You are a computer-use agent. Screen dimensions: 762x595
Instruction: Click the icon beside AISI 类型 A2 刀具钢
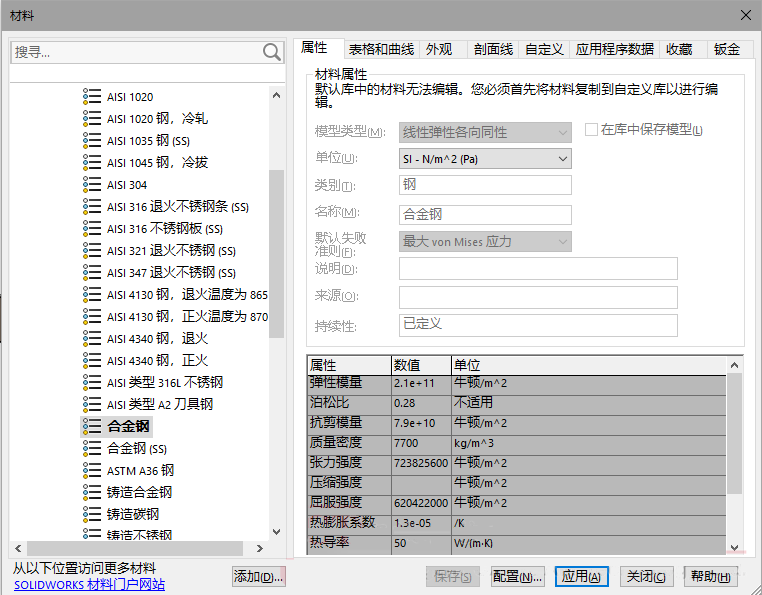[92, 405]
